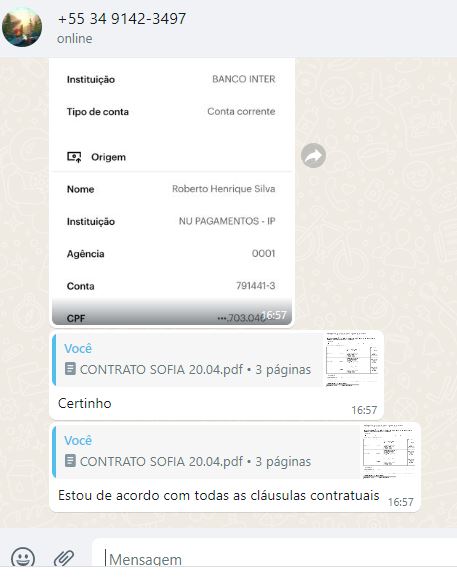The image size is (457, 588).
Task: Click the 16:57 timestamp on the receipt image
Action: 274,315
